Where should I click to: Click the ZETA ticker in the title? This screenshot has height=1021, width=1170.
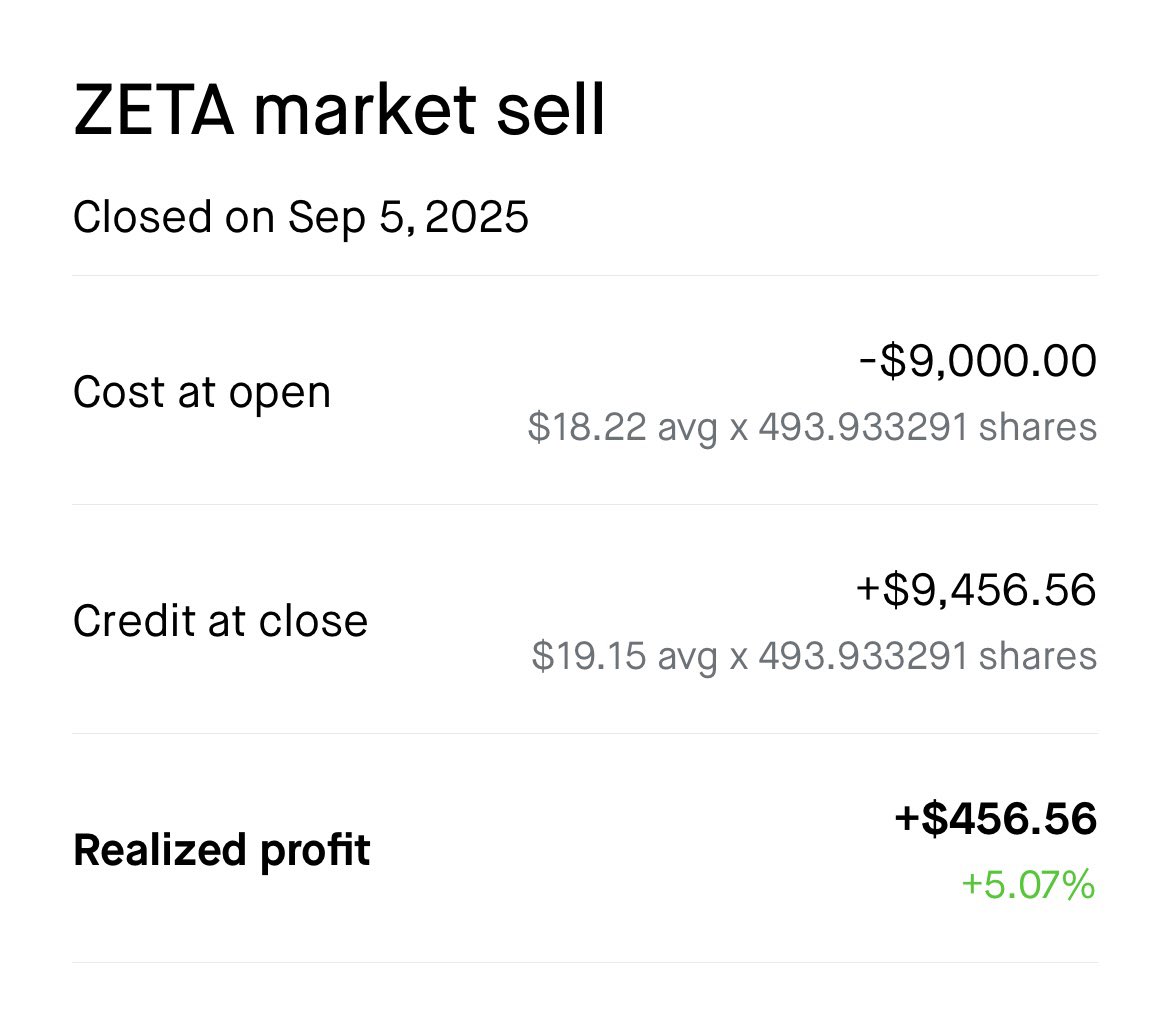154,112
